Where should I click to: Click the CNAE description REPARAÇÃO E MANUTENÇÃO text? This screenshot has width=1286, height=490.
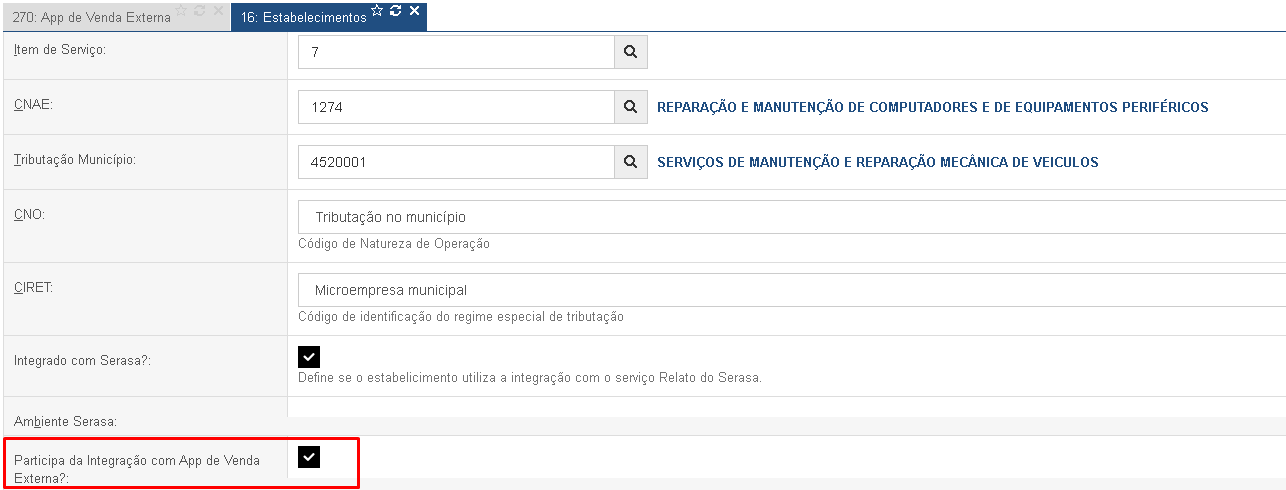tap(932, 107)
